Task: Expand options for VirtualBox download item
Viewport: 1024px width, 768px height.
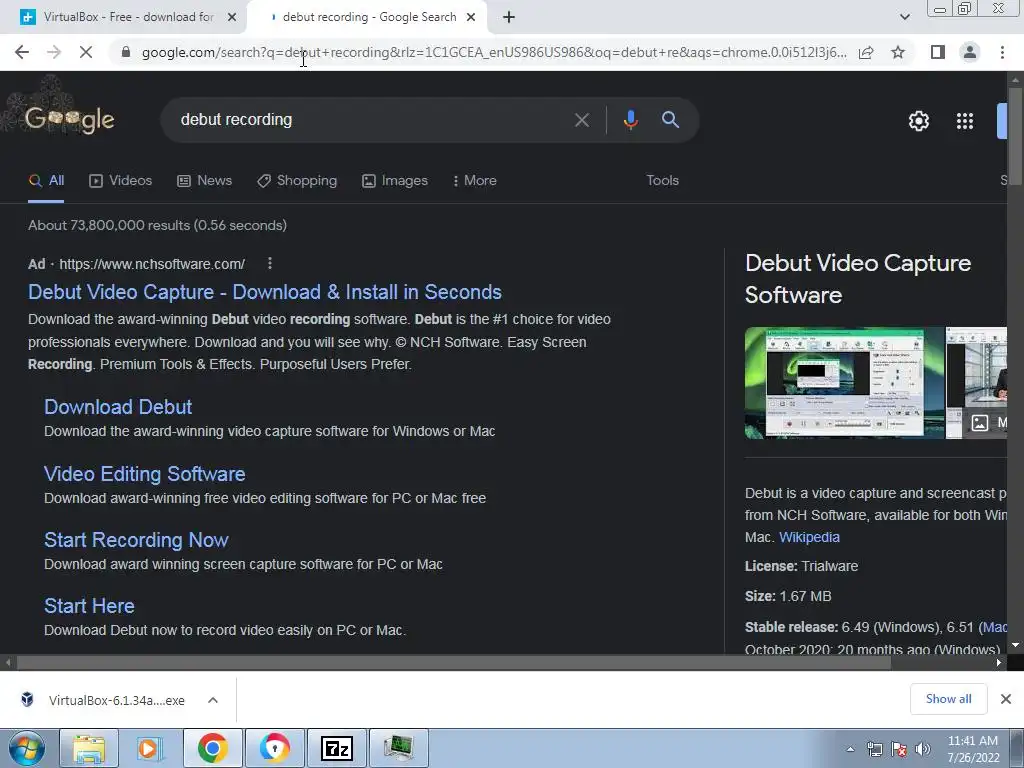Action: point(213,700)
